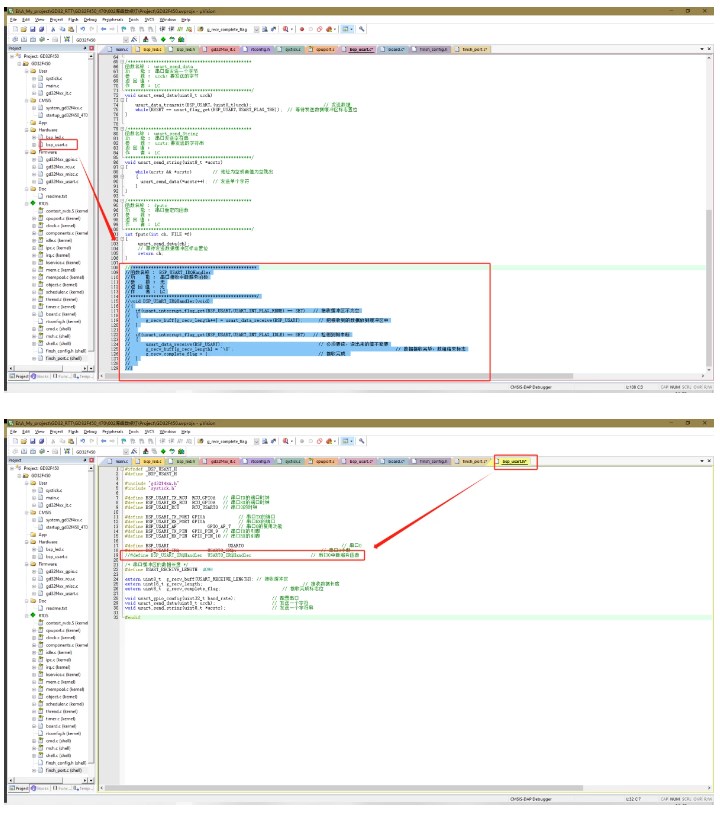Image resolution: width=720 pixels, height=814 pixels.
Task: Open Project menu in top window
Action: tap(56, 20)
